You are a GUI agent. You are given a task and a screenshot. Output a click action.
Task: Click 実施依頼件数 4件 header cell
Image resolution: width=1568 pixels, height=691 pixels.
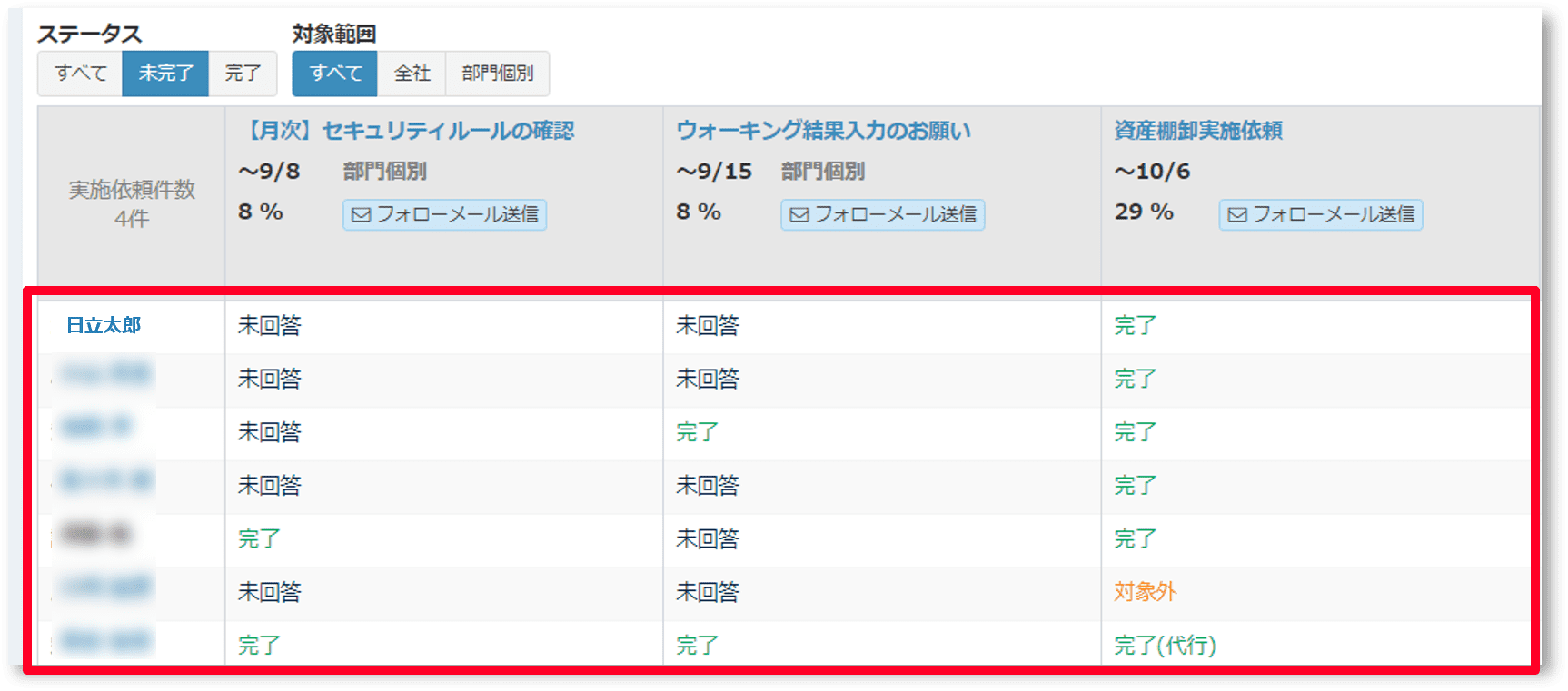(x=132, y=203)
